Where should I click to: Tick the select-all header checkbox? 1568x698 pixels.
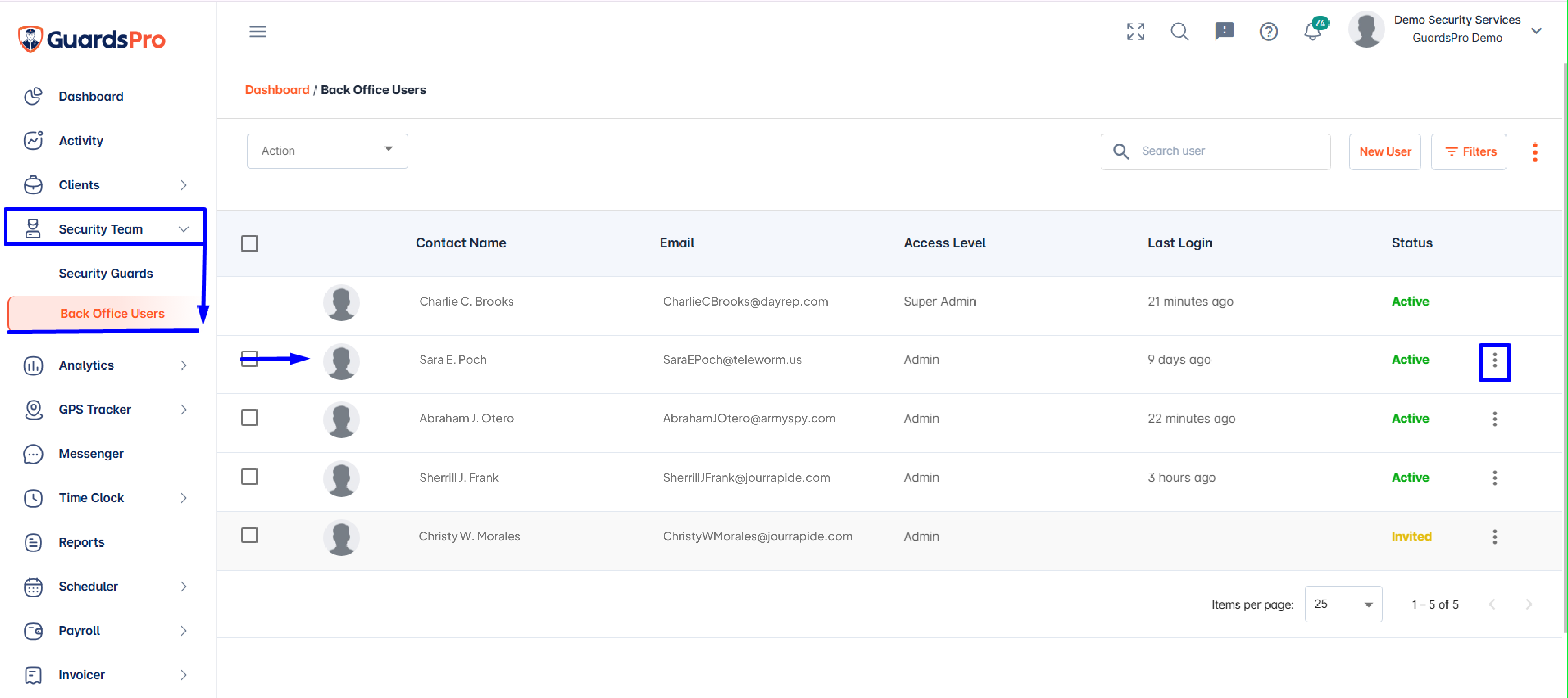(x=249, y=244)
